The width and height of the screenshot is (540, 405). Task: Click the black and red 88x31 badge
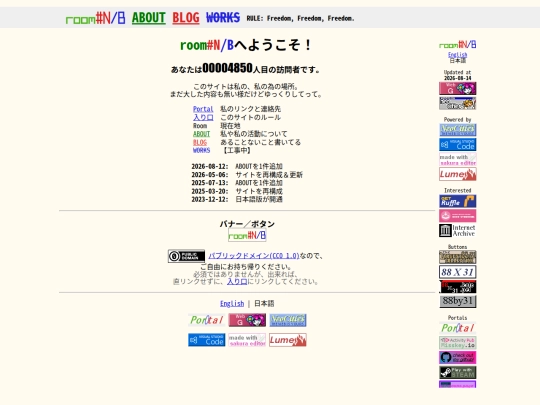[458, 287]
